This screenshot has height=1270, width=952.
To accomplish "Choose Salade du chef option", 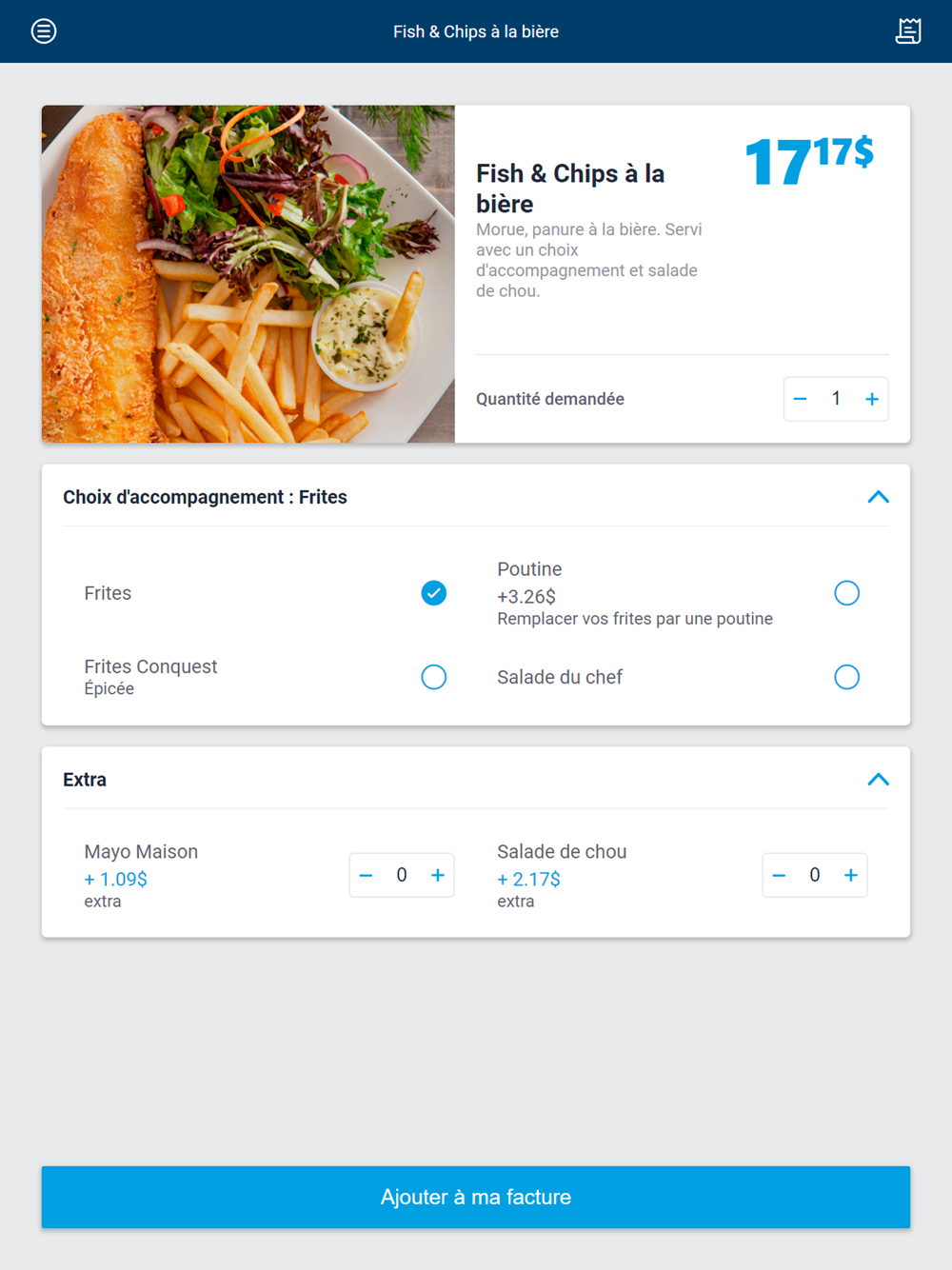I will point(846,677).
